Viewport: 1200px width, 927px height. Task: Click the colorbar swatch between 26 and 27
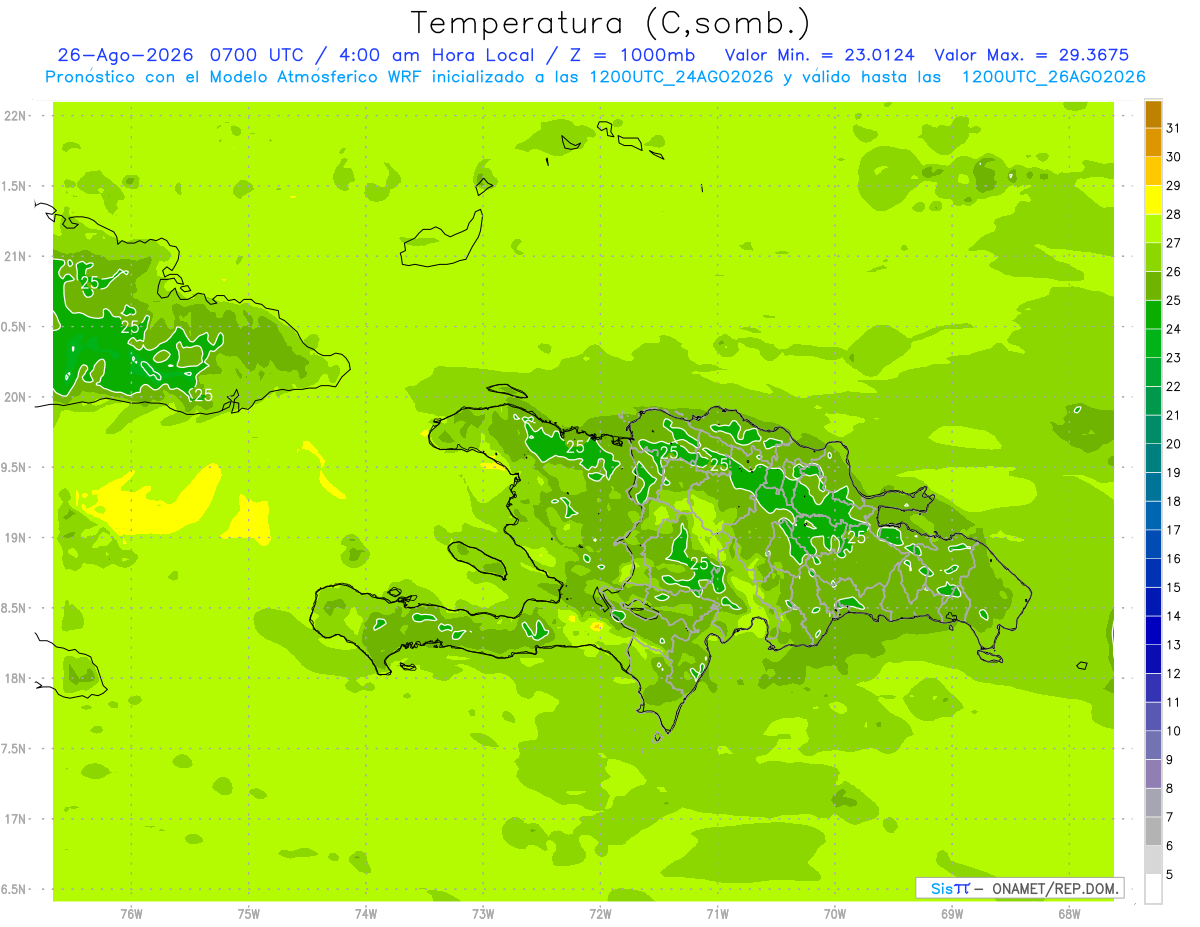(x=1153, y=257)
